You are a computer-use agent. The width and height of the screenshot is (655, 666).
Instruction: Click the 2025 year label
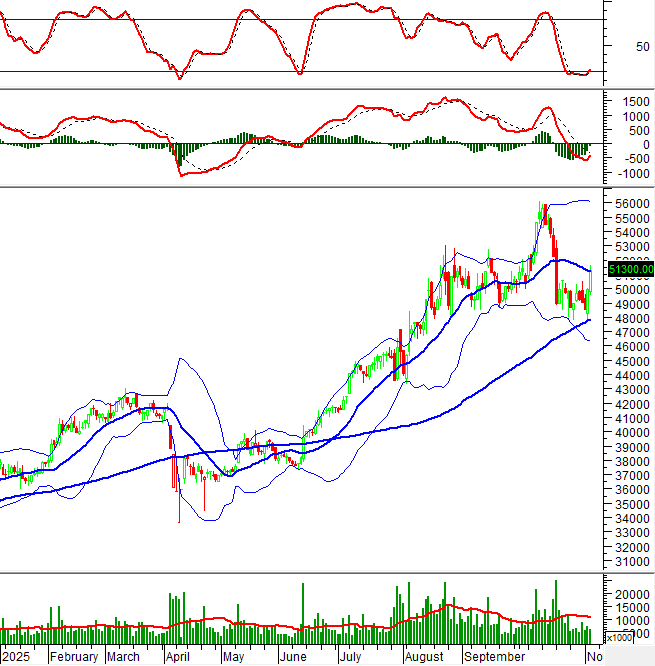(x=18, y=657)
